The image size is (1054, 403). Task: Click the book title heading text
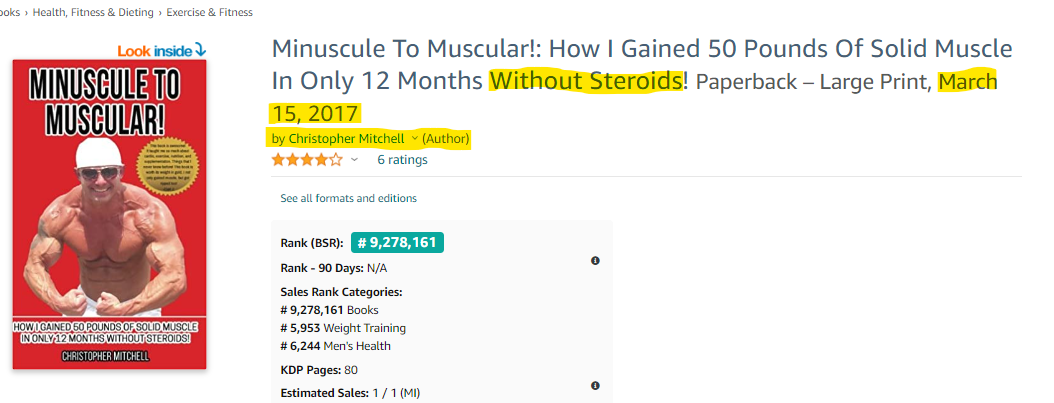pyautogui.click(x=642, y=65)
